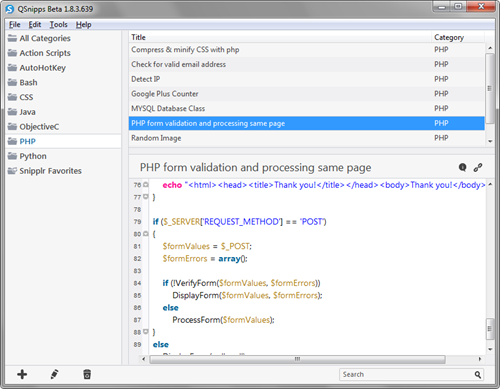This screenshot has height=389, width=500.
Task: Select the Bash folder icon
Action: 12,82
